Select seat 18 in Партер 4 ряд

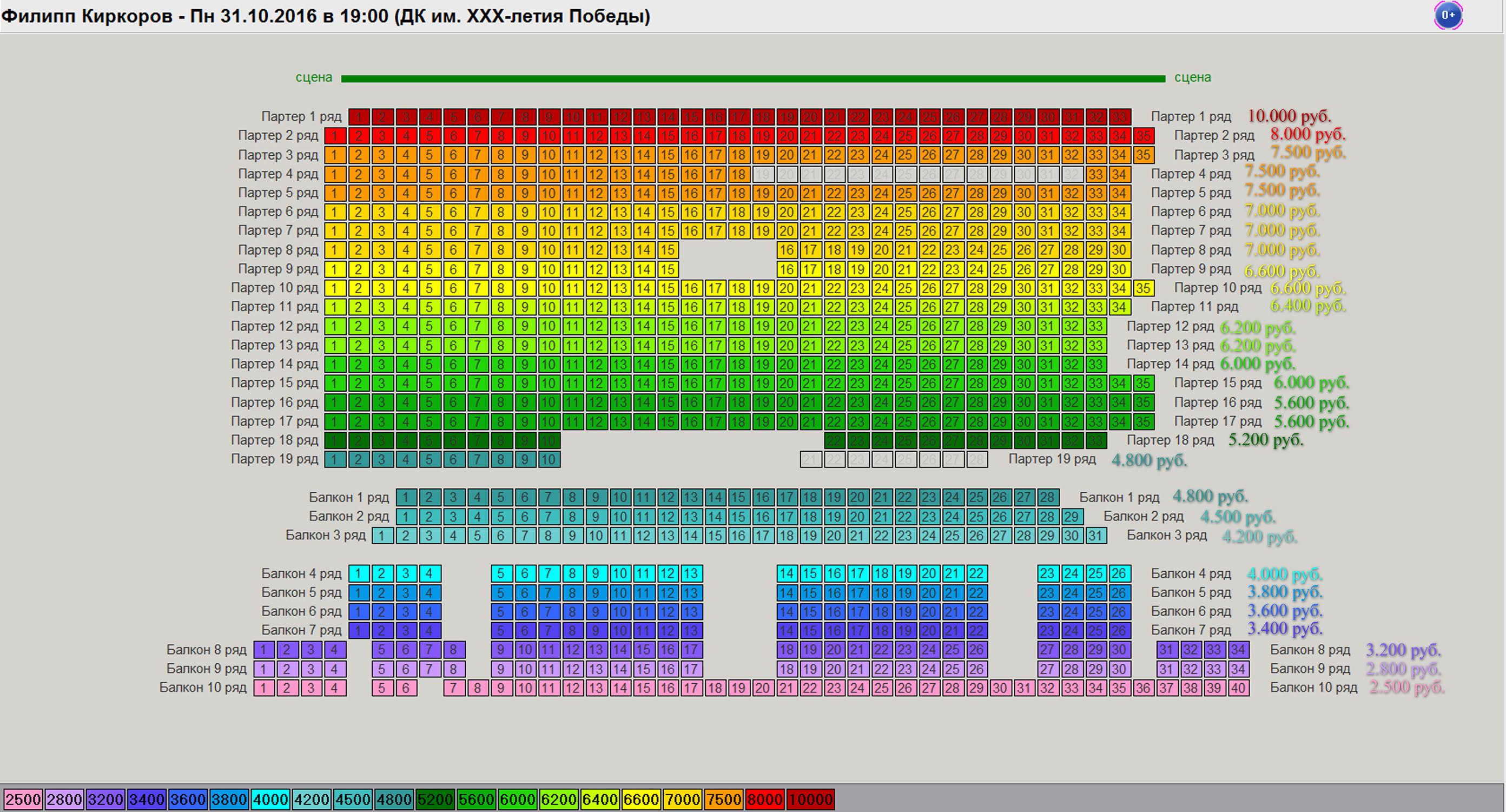click(x=738, y=174)
